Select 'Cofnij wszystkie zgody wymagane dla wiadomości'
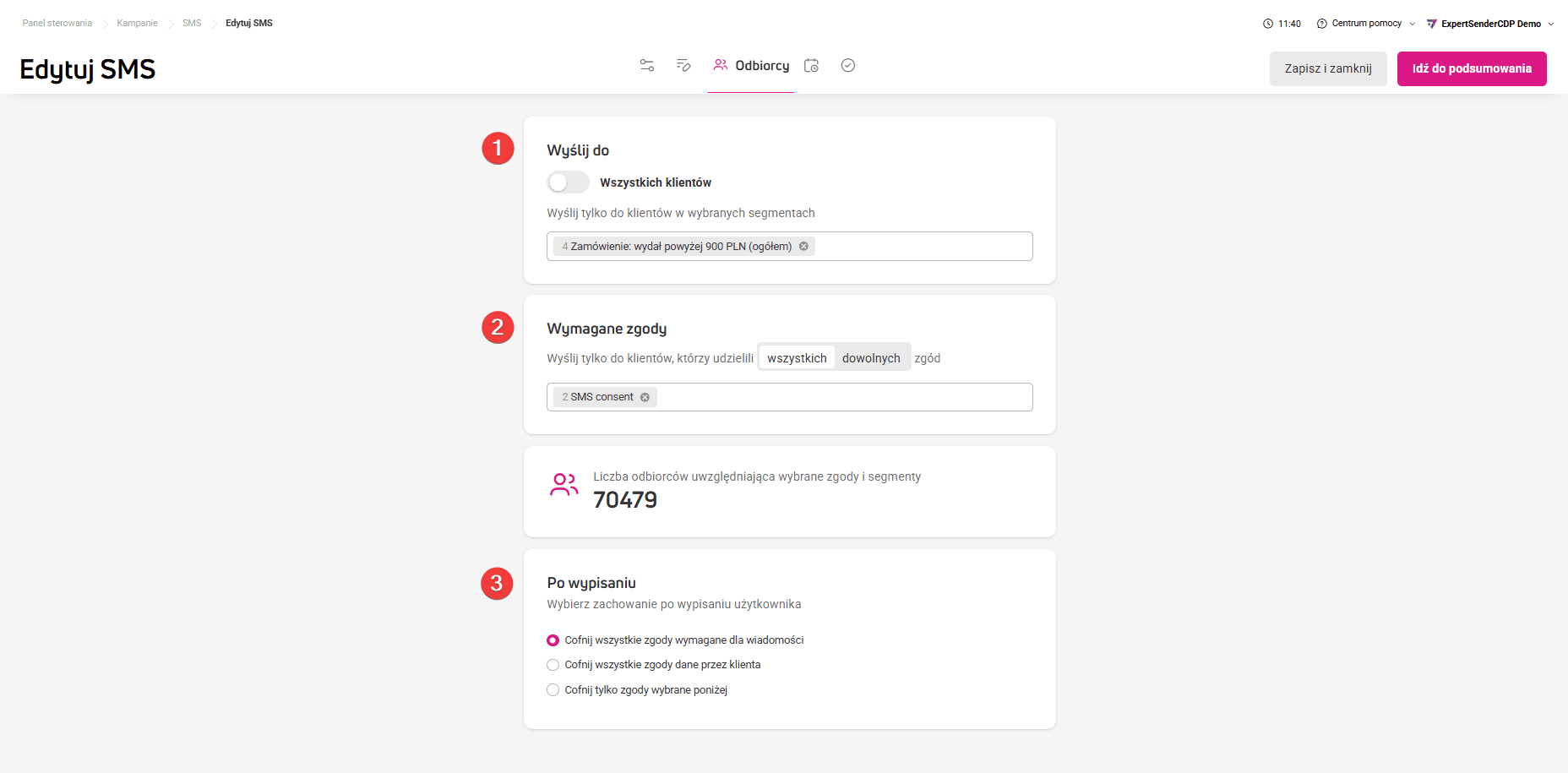 coord(553,640)
